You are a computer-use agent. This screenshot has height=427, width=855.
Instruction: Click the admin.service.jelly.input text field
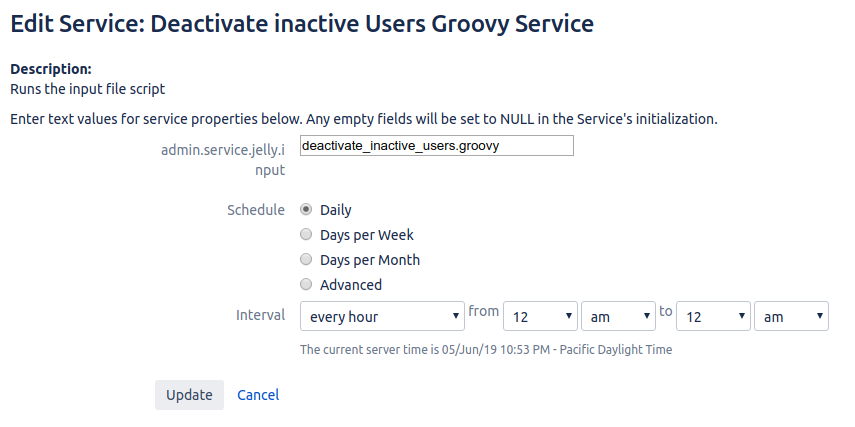click(436, 146)
